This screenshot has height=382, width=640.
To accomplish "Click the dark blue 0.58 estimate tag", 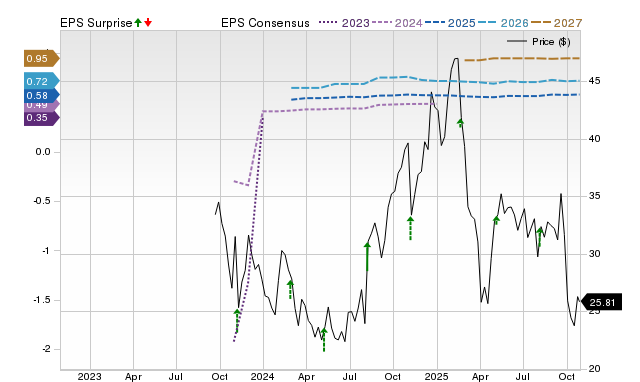I will (x=42, y=96).
